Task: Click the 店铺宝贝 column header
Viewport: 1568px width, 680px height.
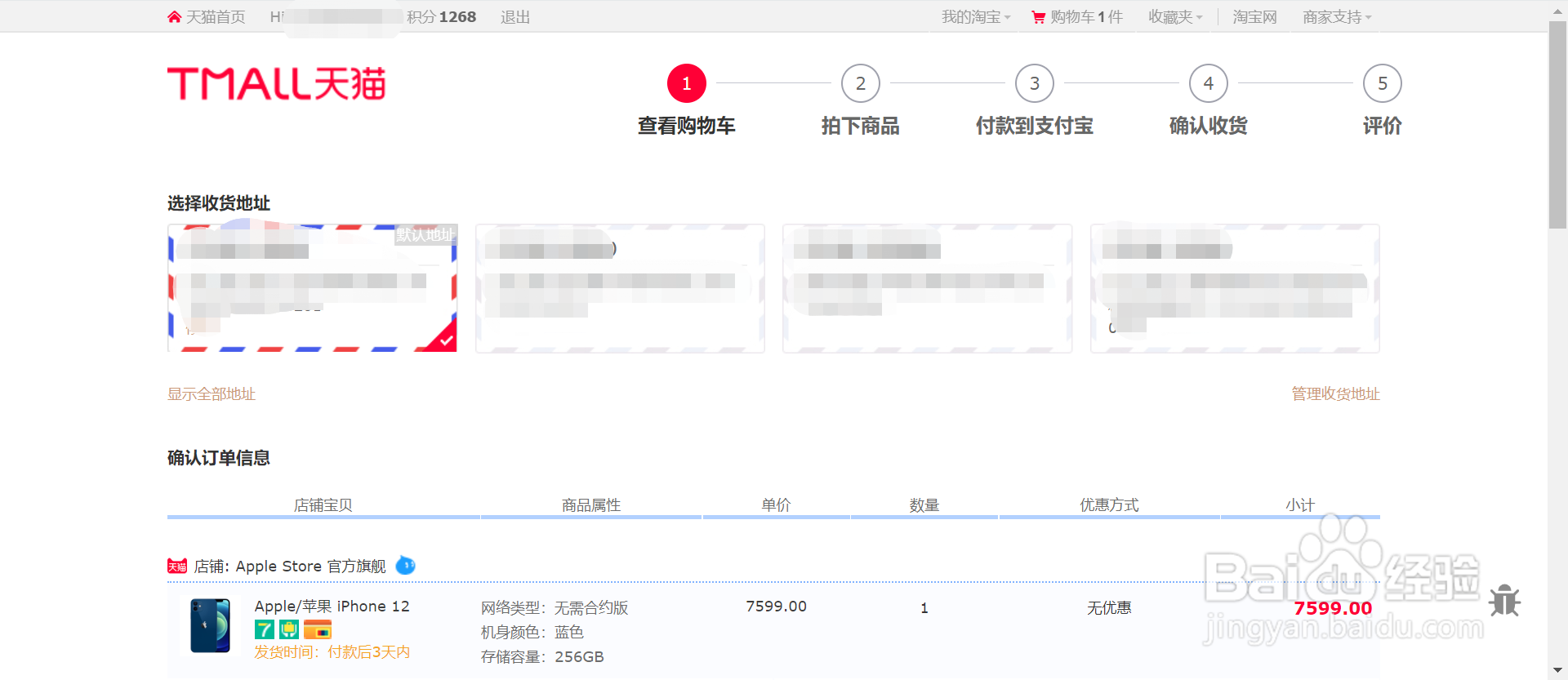Action: coord(323,505)
